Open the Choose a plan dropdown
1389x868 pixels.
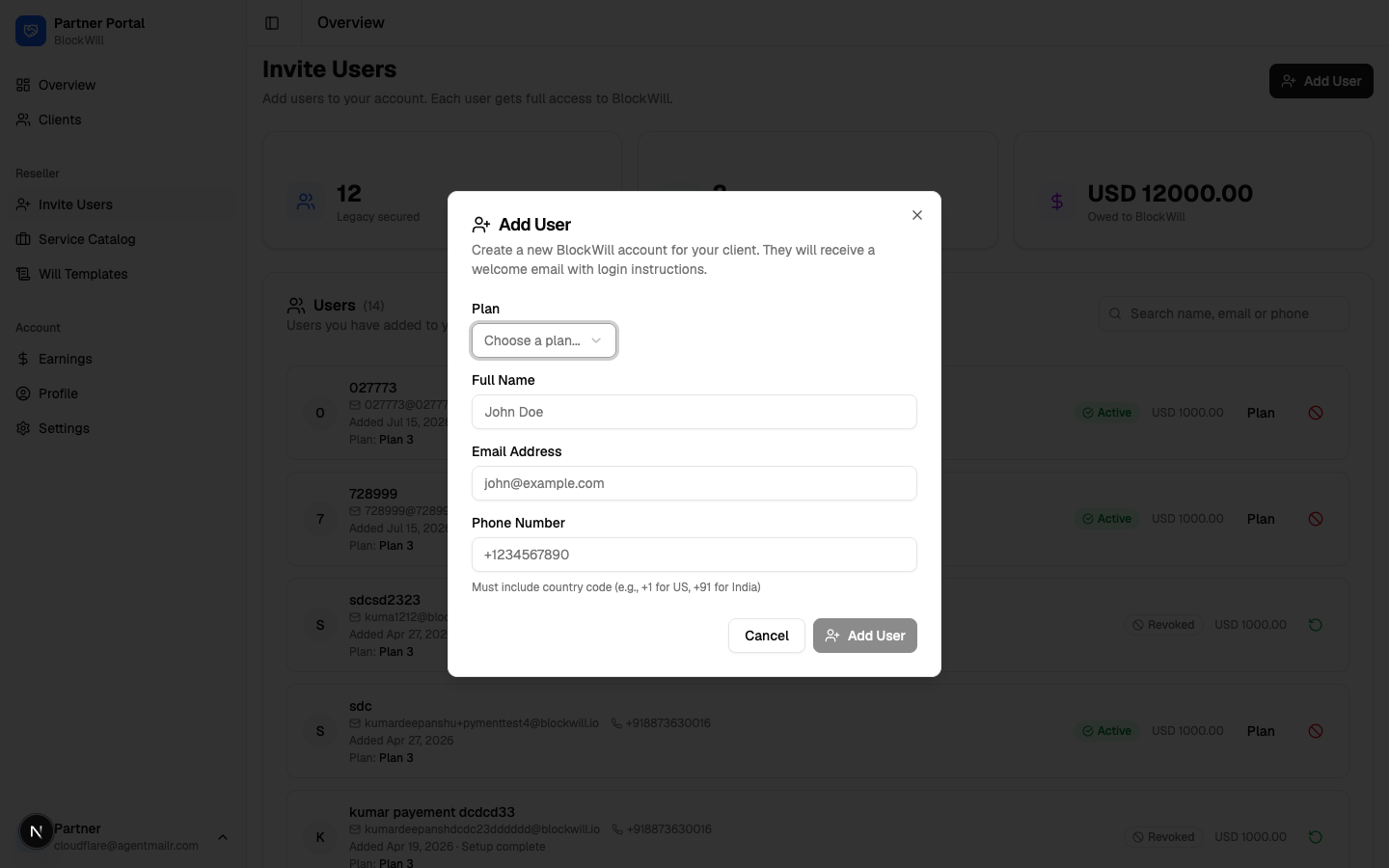544,340
